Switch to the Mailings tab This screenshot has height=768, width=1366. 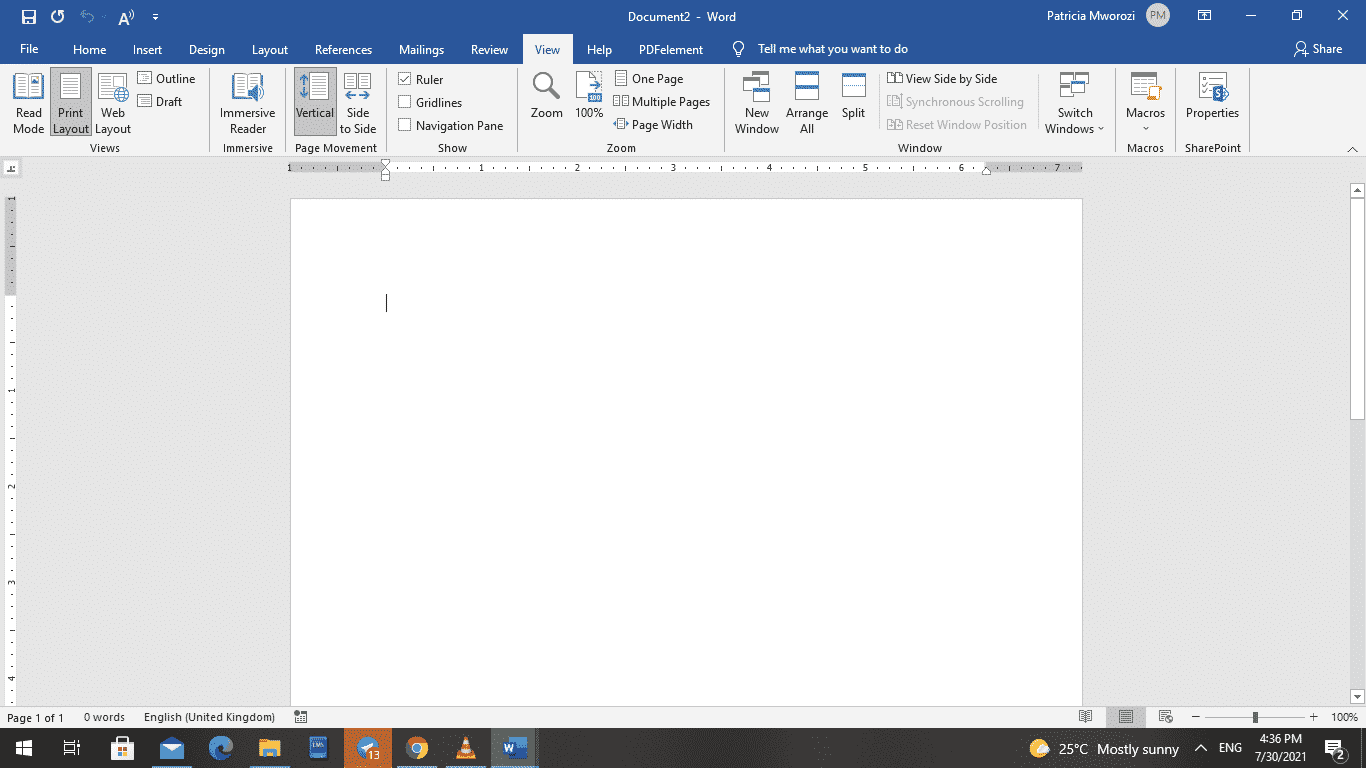tap(421, 49)
